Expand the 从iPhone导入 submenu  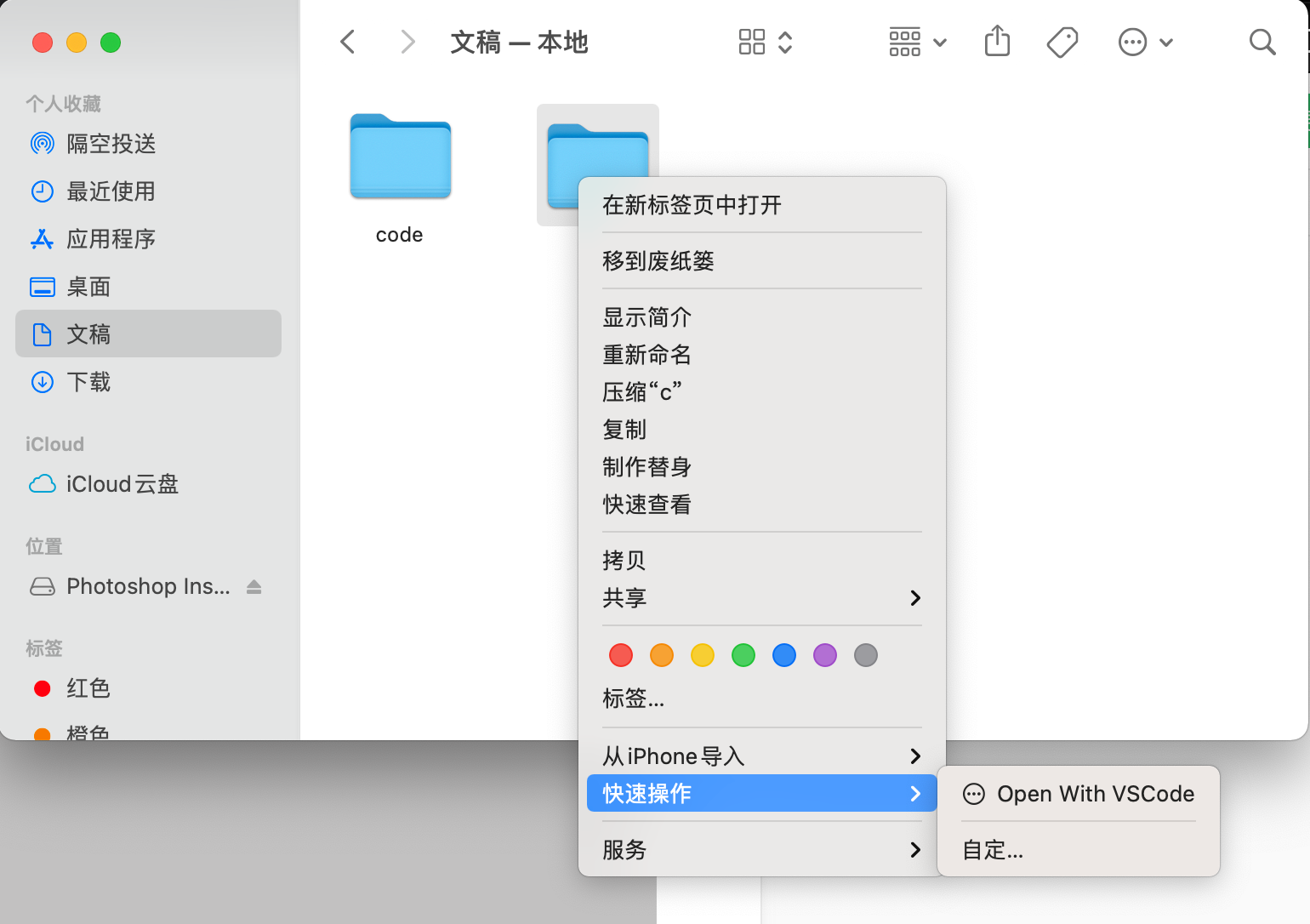[x=762, y=756]
